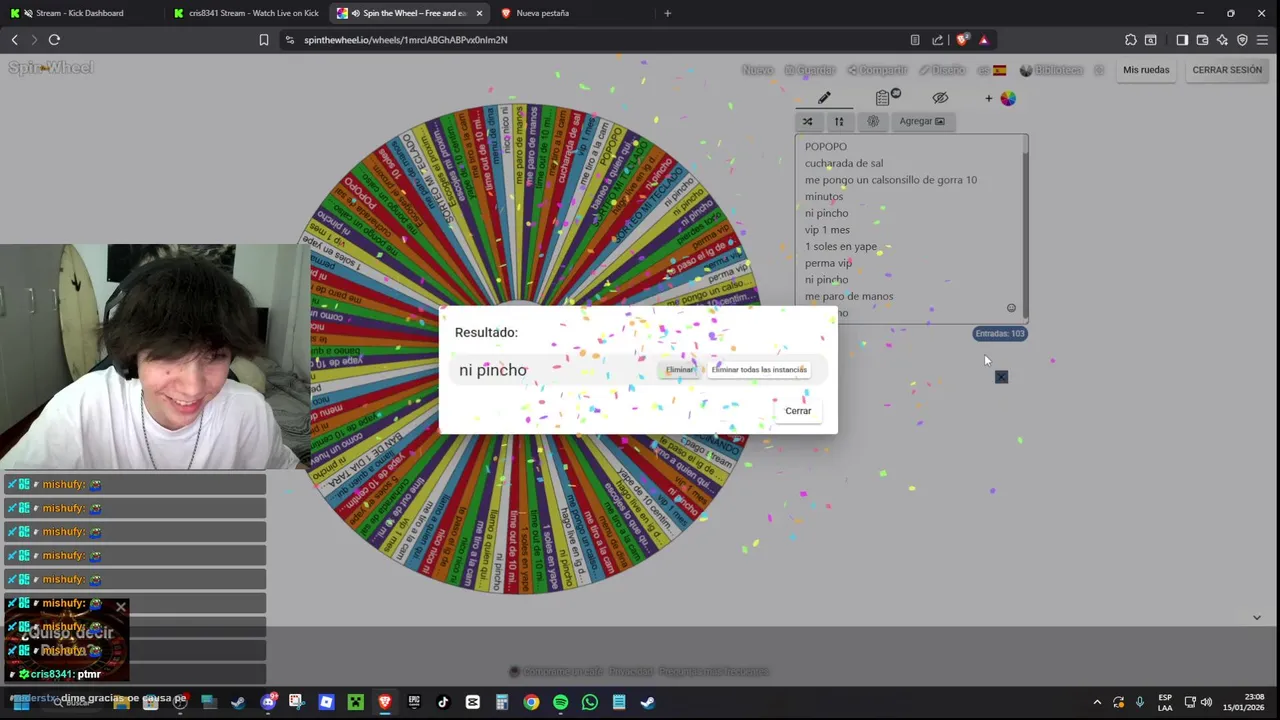The height and width of the screenshot is (720, 1280).
Task: Open WhatsApp from taskbar
Action: click(x=590, y=702)
